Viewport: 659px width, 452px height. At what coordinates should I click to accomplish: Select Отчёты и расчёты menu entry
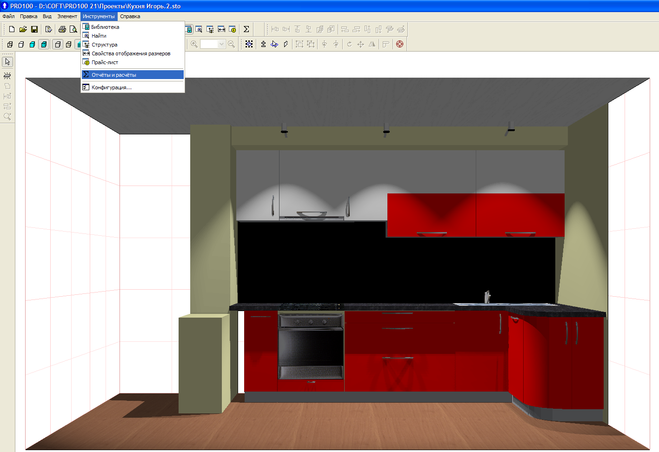click(x=133, y=75)
